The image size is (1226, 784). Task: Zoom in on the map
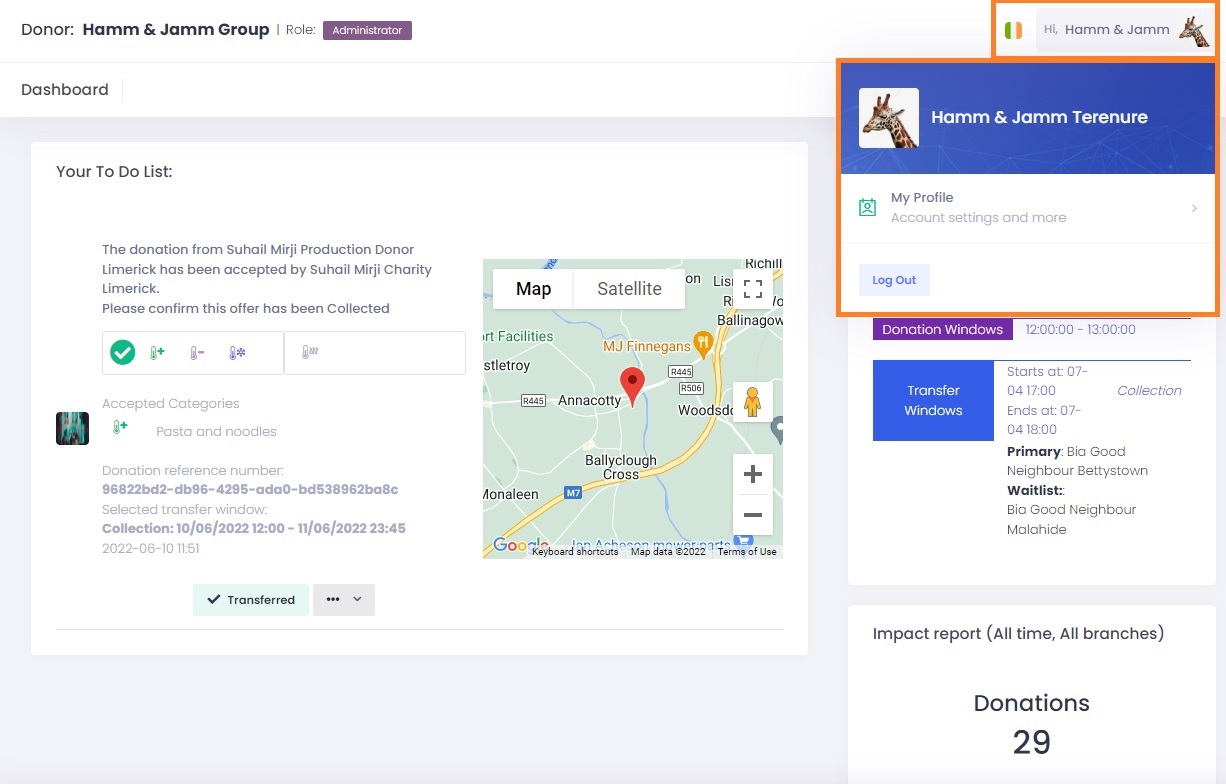coord(753,474)
